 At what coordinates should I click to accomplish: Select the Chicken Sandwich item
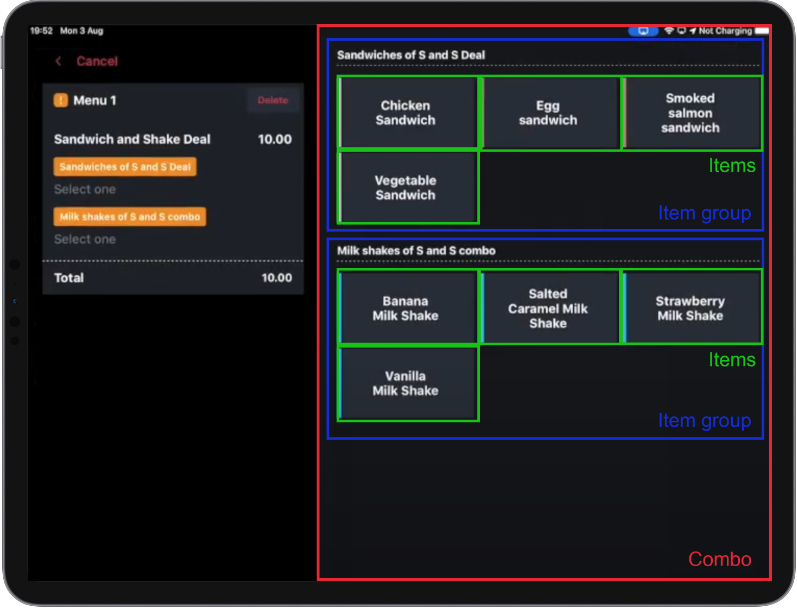(406, 113)
